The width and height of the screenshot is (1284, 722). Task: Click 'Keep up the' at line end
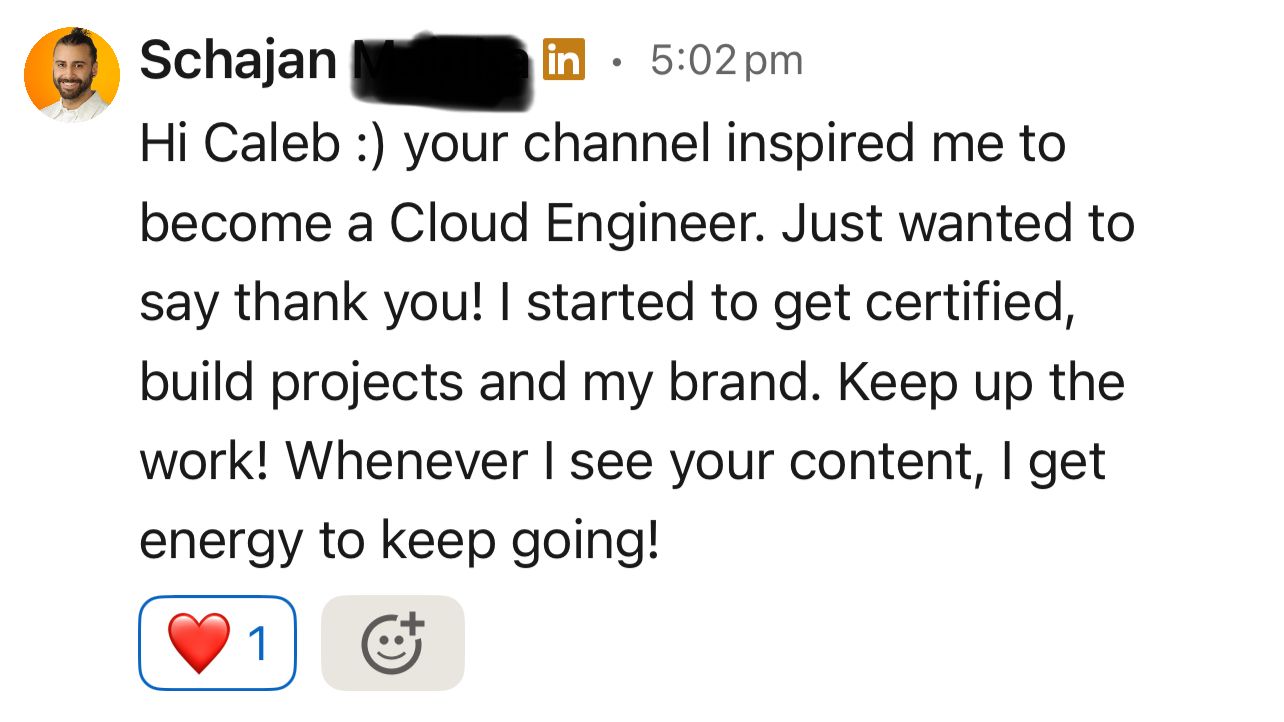point(981,382)
